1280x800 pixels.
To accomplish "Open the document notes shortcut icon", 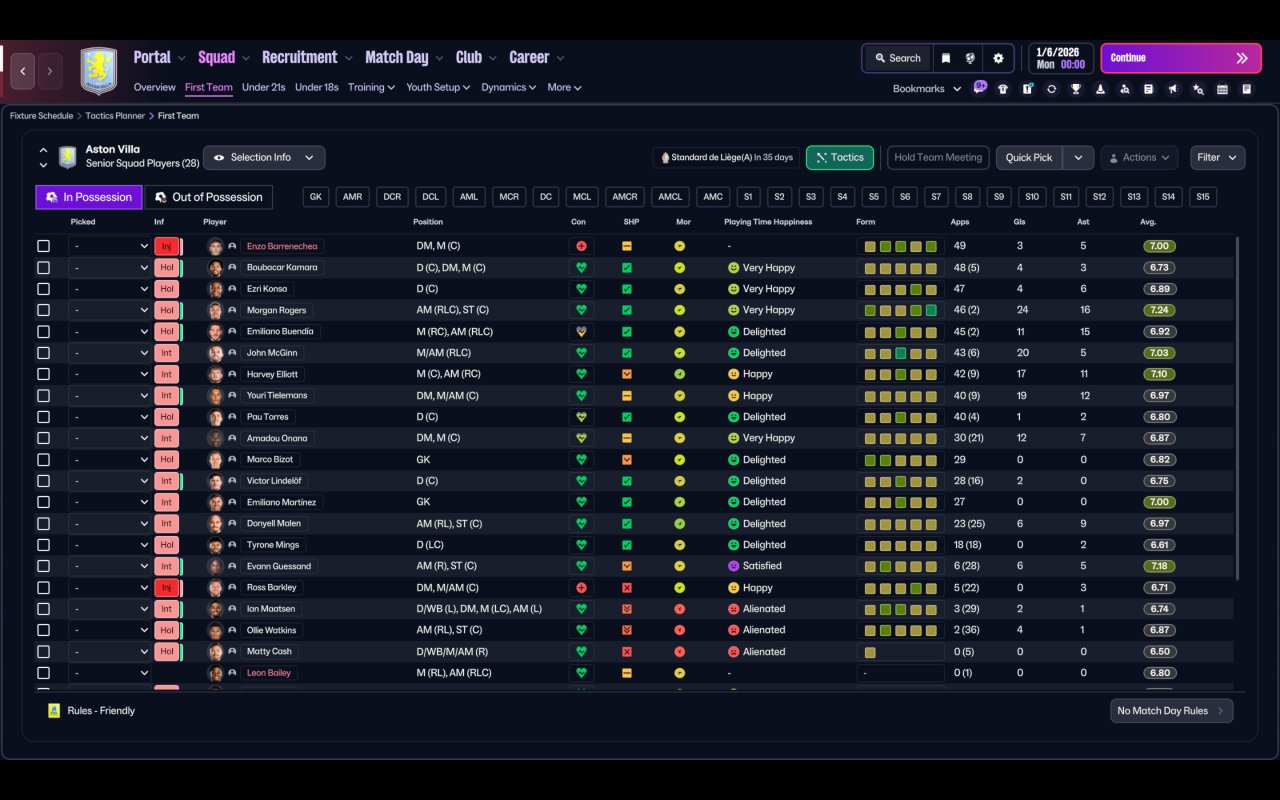I will click(1149, 89).
